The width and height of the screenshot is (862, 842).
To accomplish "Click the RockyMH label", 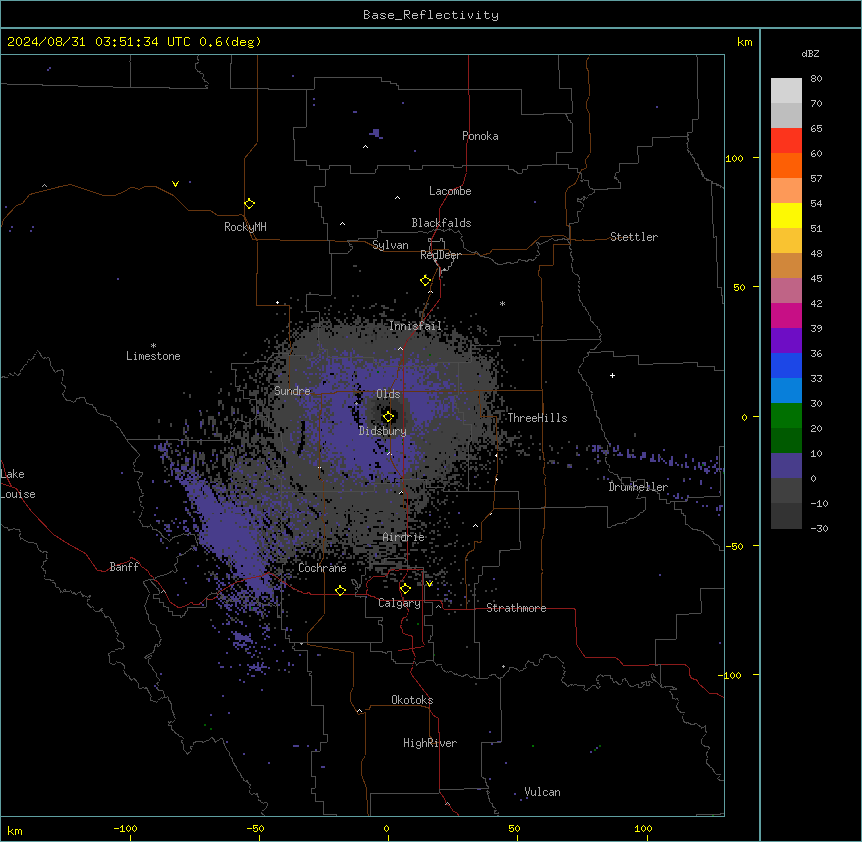I will tap(245, 227).
